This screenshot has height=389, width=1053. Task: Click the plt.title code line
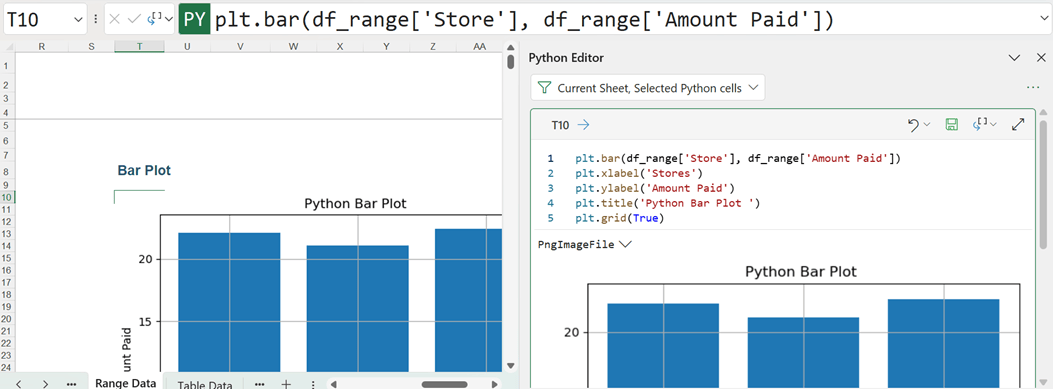point(668,203)
